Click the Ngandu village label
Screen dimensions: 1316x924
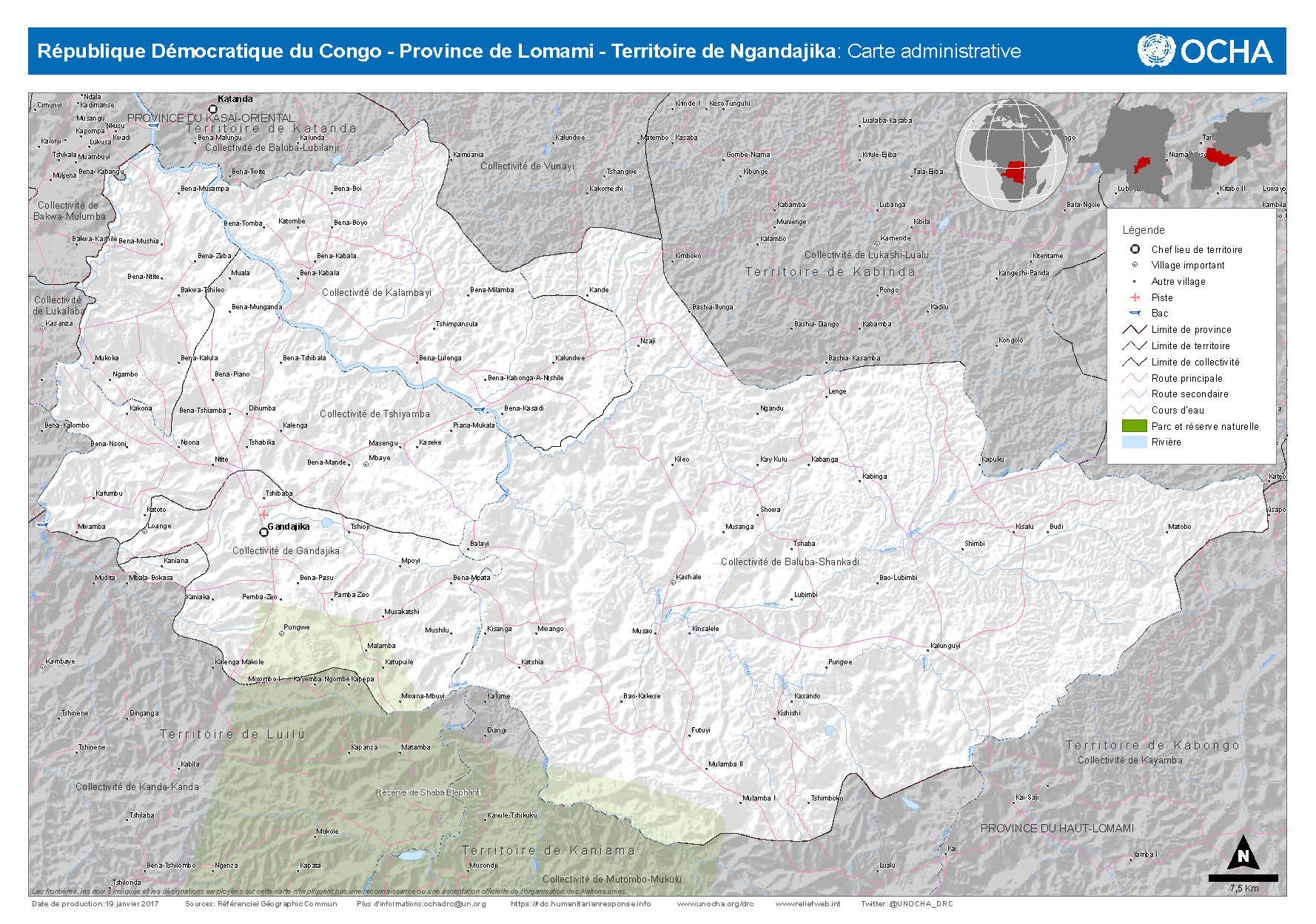point(772,408)
